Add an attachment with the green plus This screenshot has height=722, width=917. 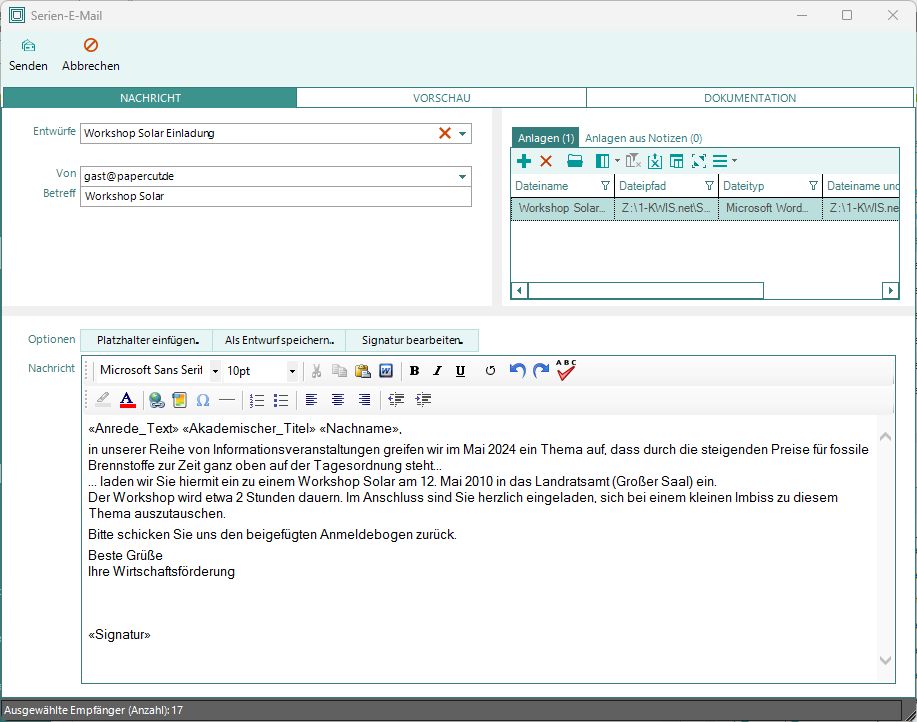pyautogui.click(x=524, y=161)
